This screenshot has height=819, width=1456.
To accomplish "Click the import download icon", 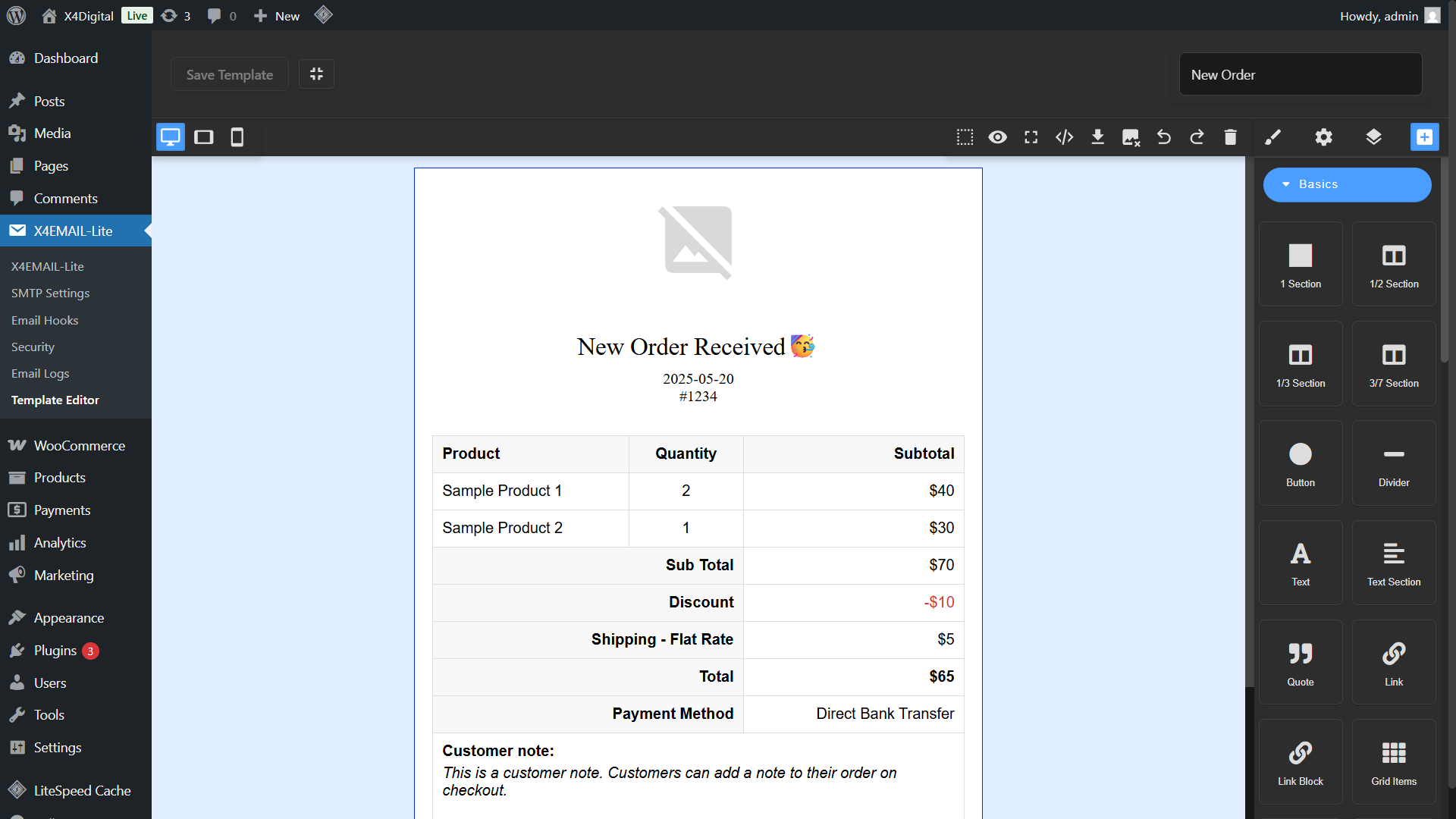I will tap(1097, 137).
